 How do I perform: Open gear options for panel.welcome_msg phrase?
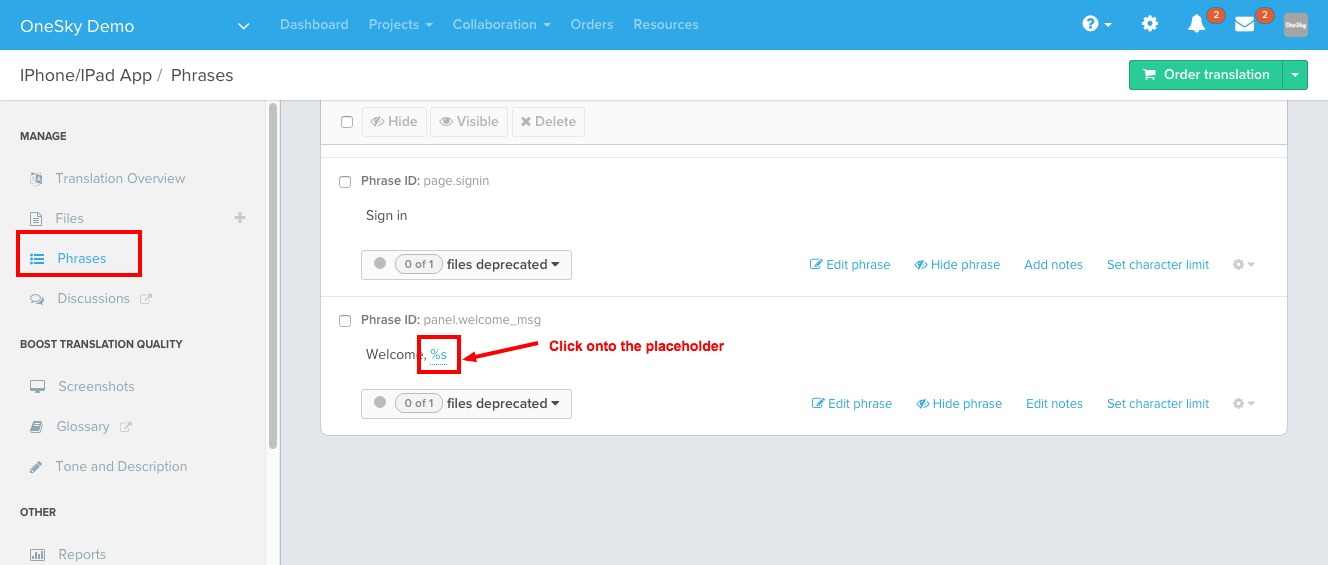(1244, 404)
